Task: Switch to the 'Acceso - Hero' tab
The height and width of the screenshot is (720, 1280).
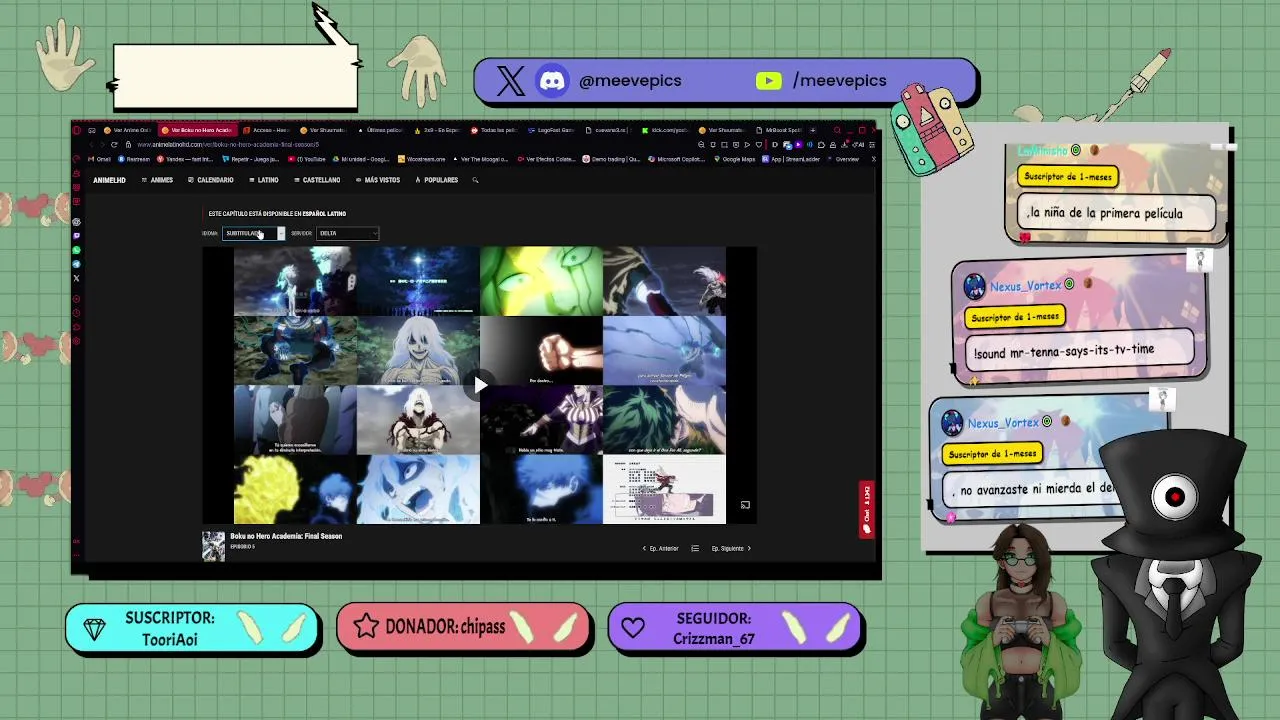Action: tap(267, 130)
